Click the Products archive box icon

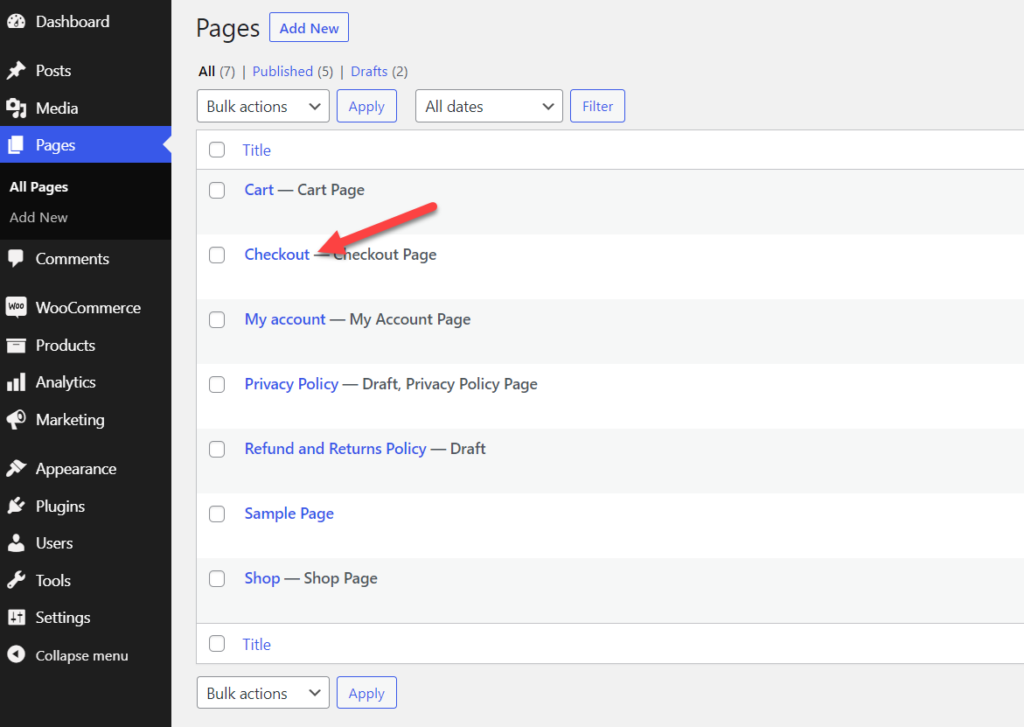click(16, 346)
